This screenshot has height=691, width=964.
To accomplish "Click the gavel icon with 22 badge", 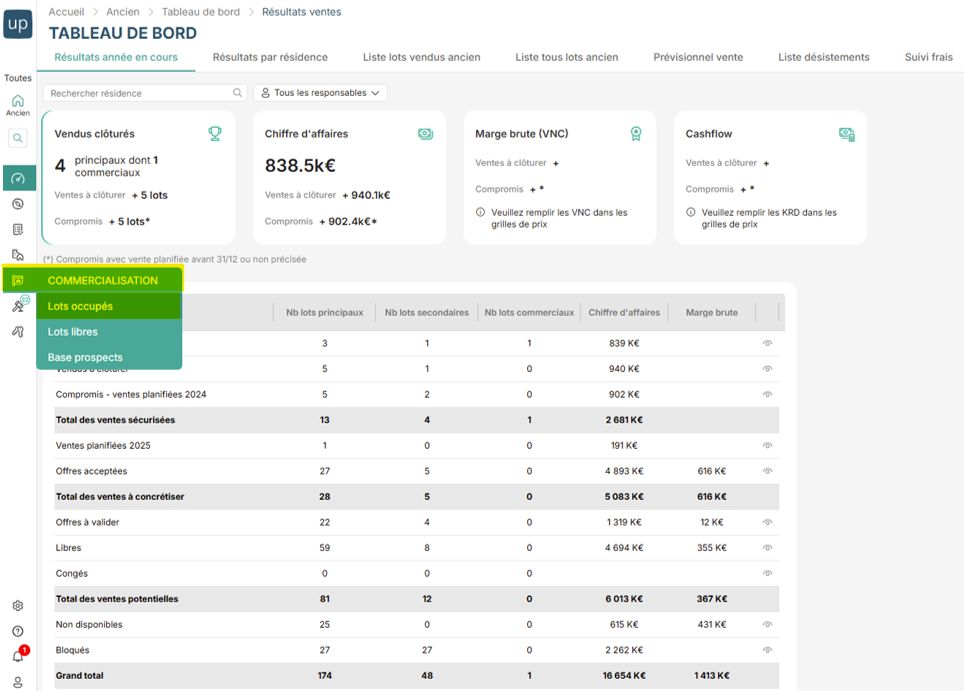I will 18,306.
